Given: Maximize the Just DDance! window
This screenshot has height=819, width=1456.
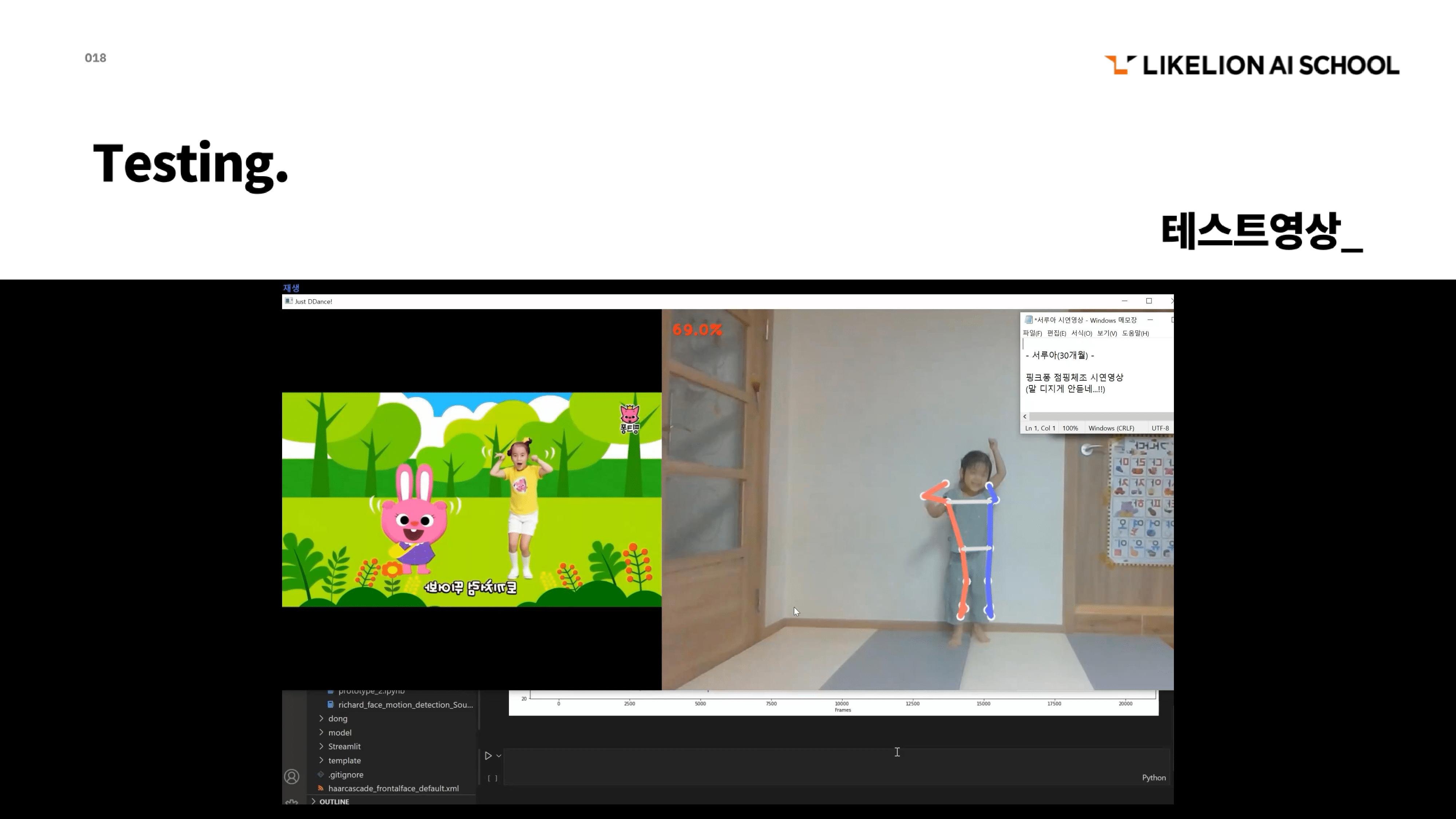Looking at the screenshot, I should (x=1148, y=301).
